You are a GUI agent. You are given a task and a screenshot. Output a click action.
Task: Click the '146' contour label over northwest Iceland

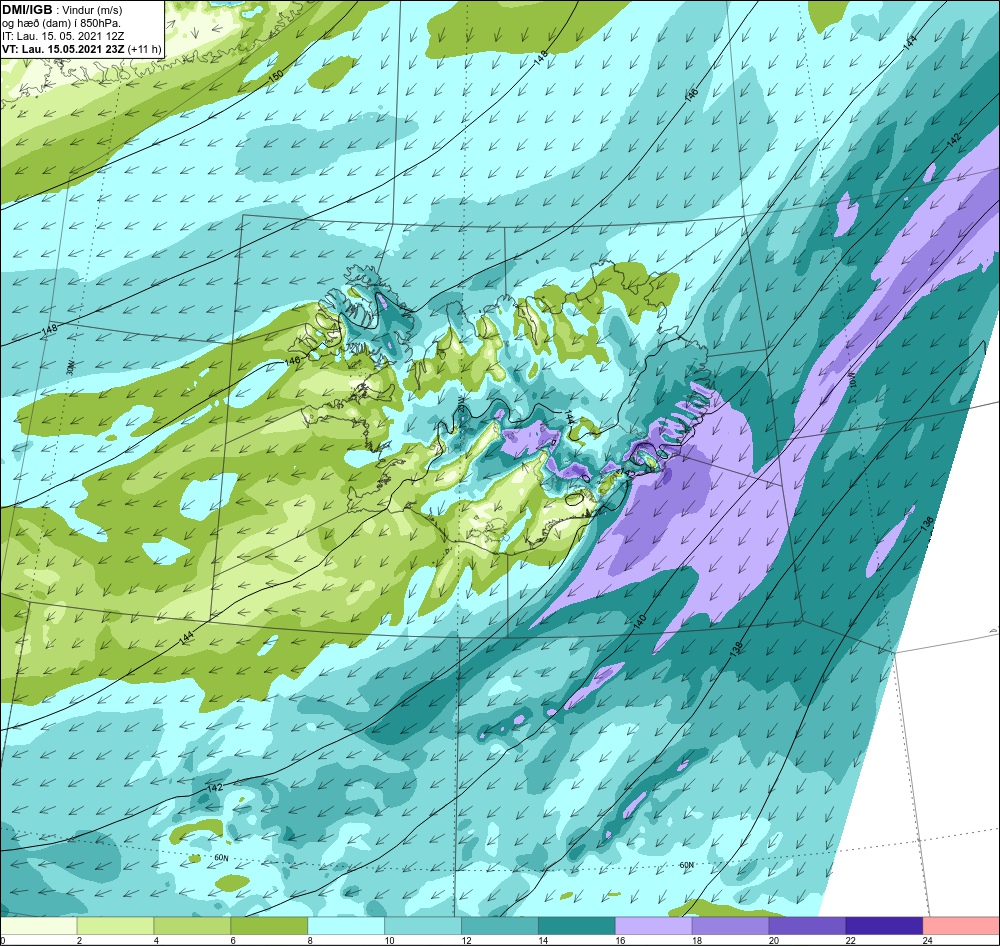(292, 361)
